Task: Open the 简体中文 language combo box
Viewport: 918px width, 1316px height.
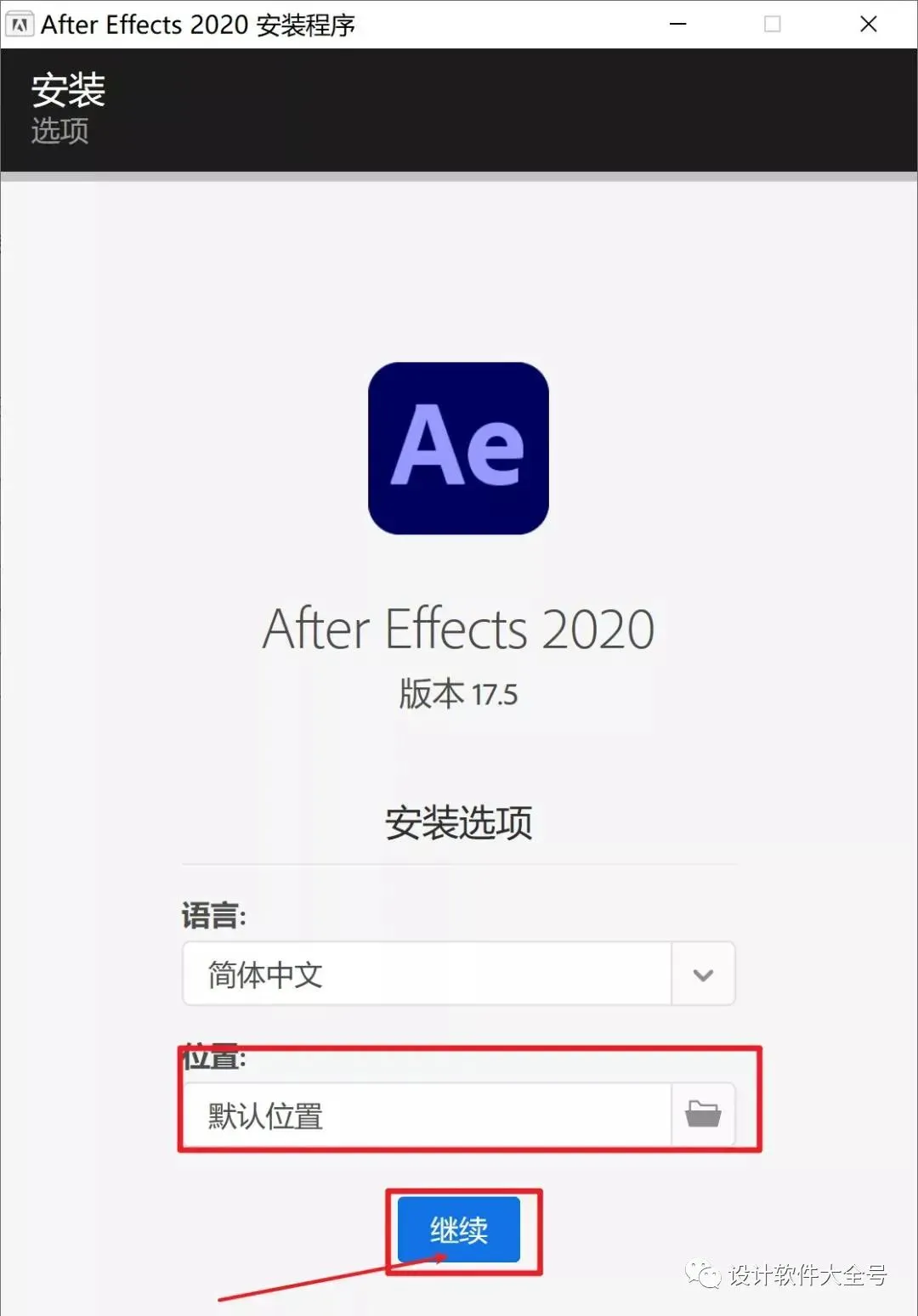Action: (x=458, y=974)
